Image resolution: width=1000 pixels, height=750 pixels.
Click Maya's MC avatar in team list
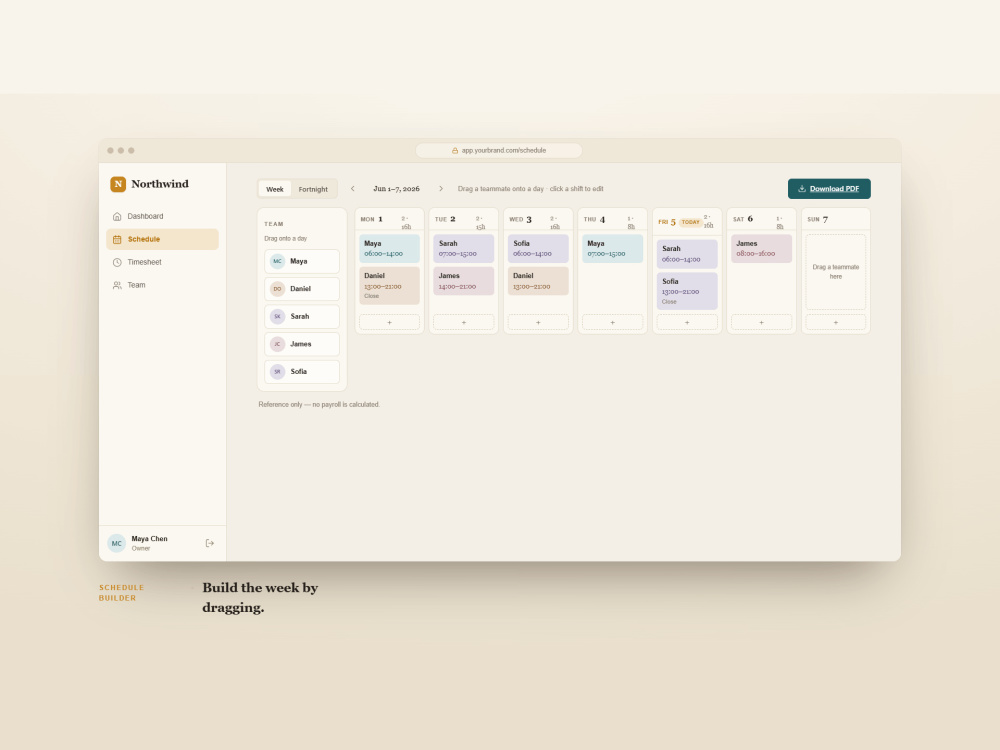(277, 261)
